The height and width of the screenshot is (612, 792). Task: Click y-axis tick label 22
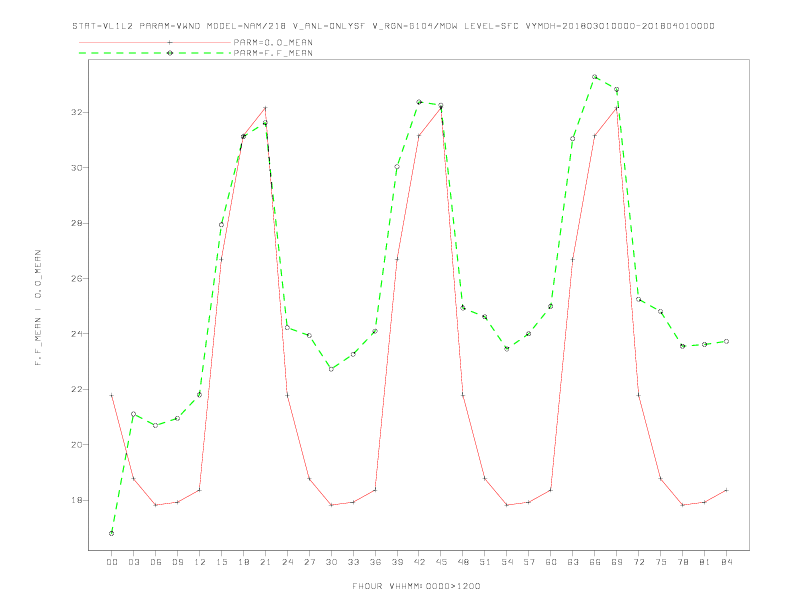click(x=77, y=389)
